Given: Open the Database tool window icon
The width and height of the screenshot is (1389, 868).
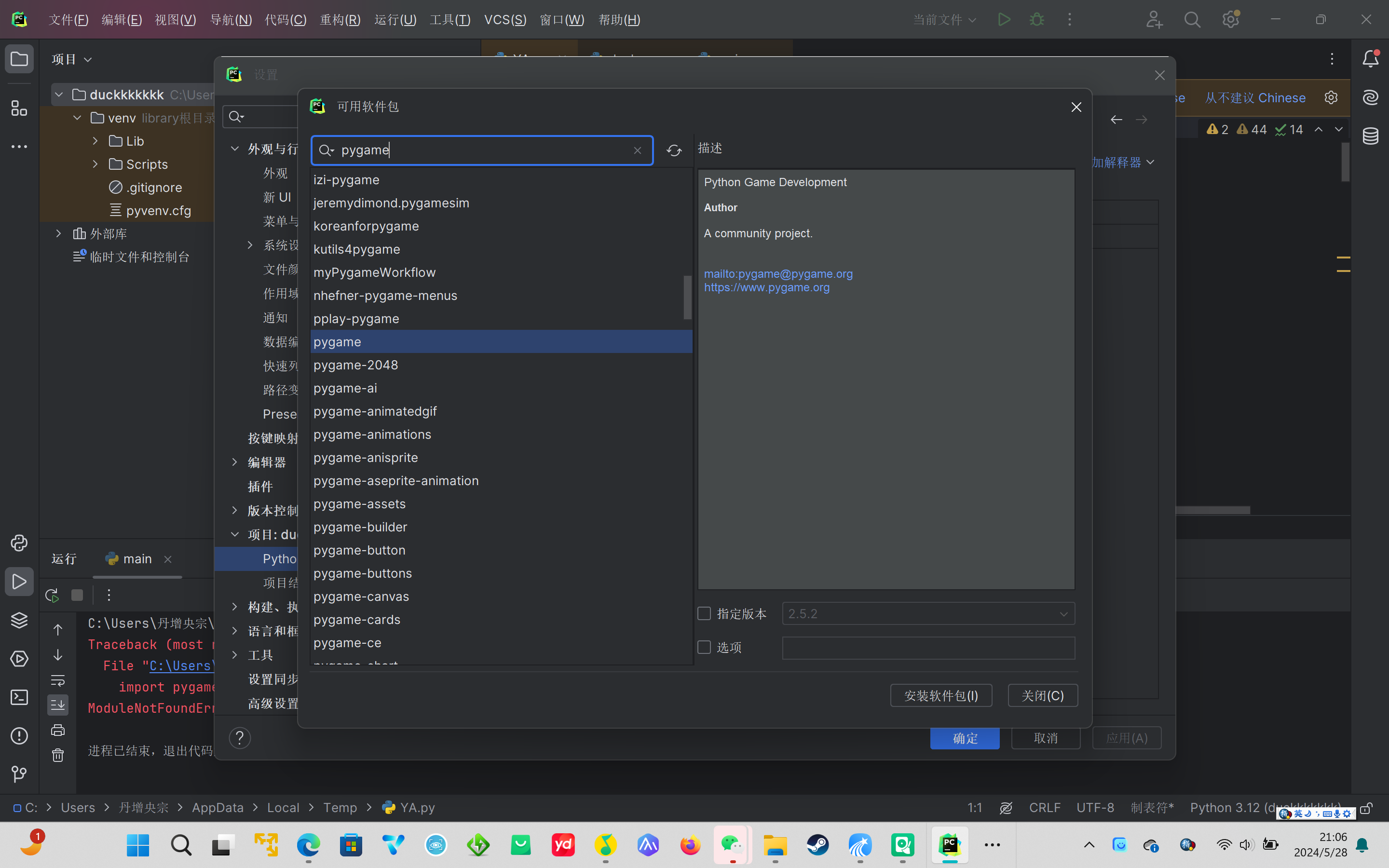Looking at the screenshot, I should coord(1370,136).
